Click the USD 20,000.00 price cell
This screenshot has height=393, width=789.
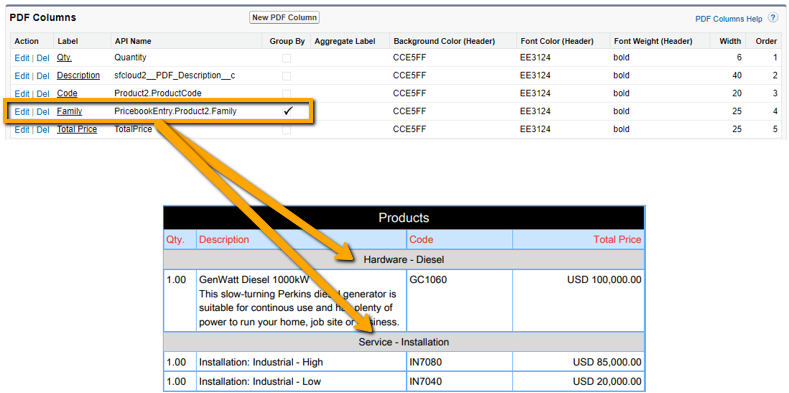pyautogui.click(x=578, y=381)
